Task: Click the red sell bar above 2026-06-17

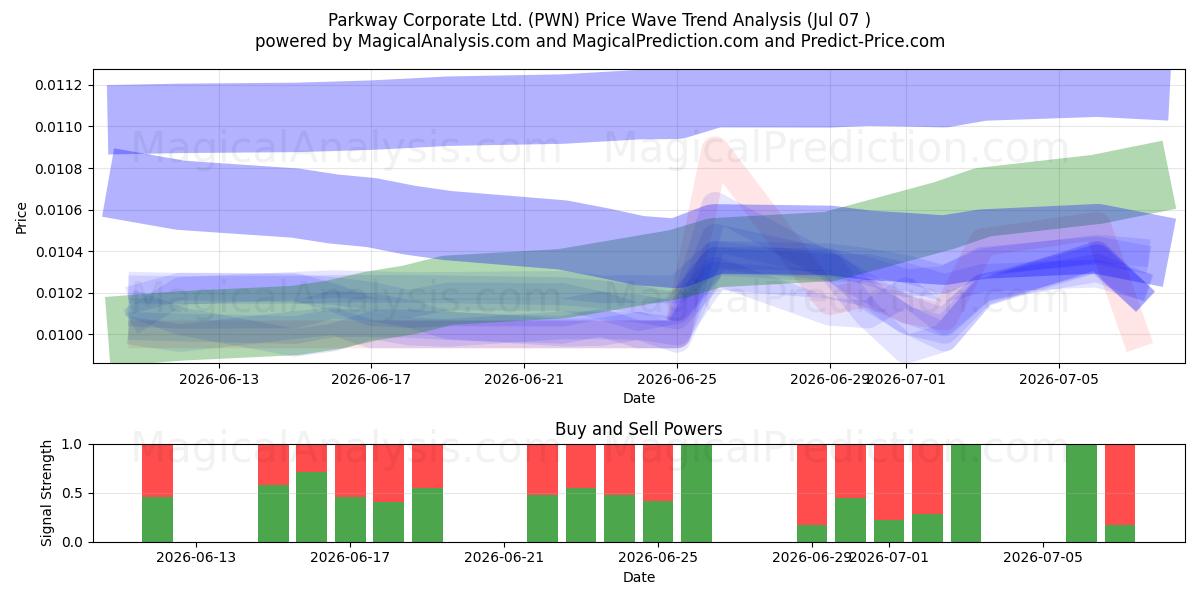Action: pyautogui.click(x=350, y=470)
